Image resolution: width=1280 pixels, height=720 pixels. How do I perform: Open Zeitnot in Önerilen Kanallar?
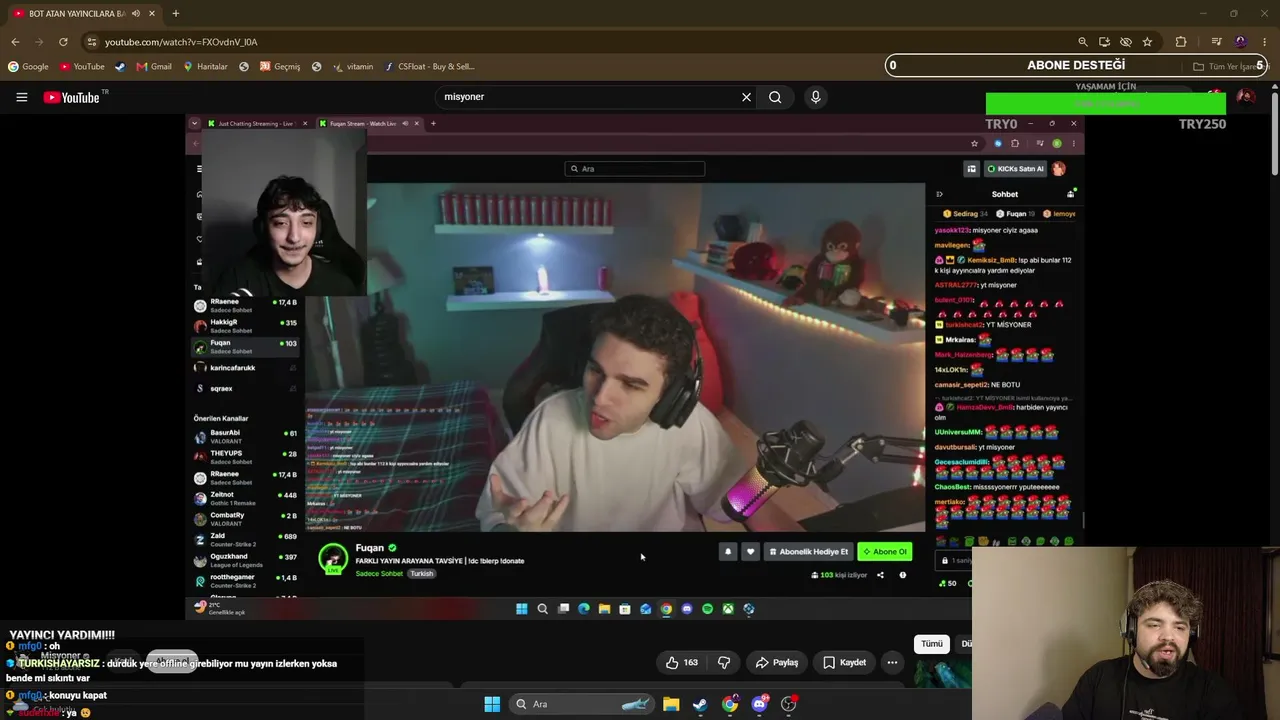(x=246, y=498)
